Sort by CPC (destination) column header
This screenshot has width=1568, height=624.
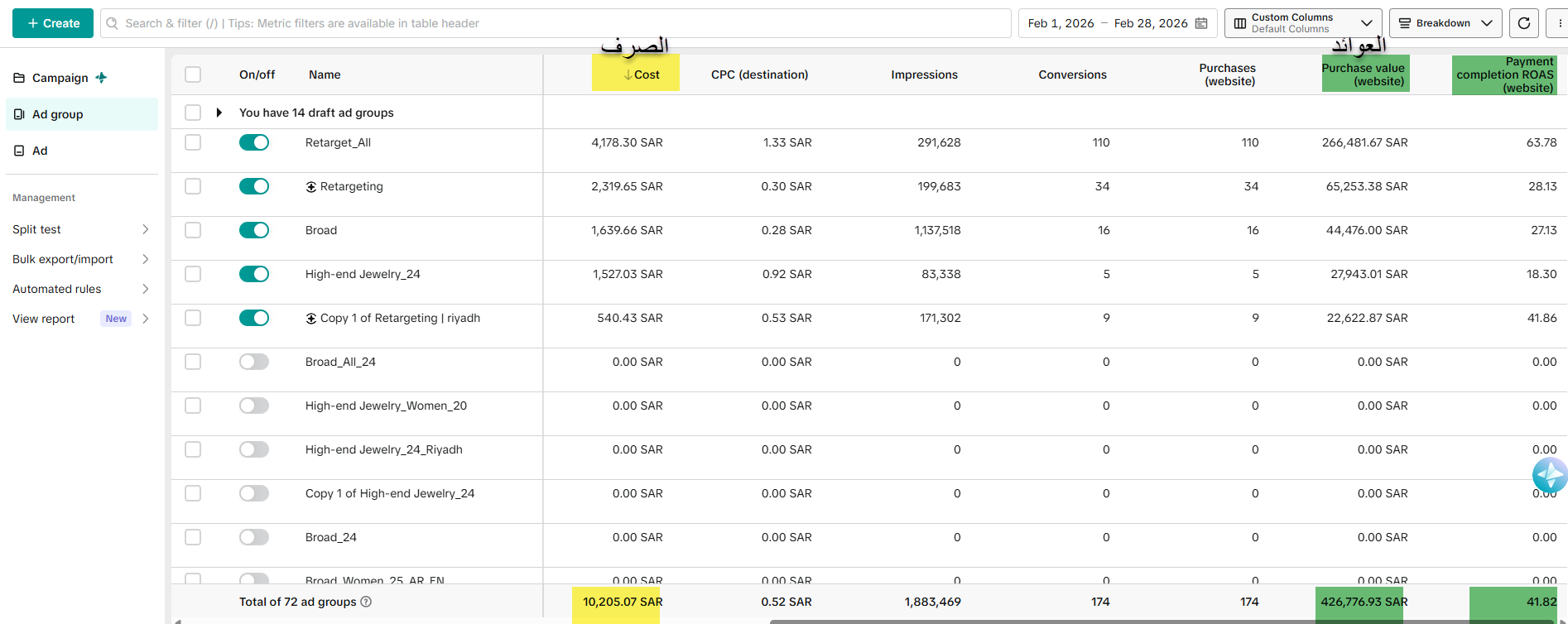[759, 74]
